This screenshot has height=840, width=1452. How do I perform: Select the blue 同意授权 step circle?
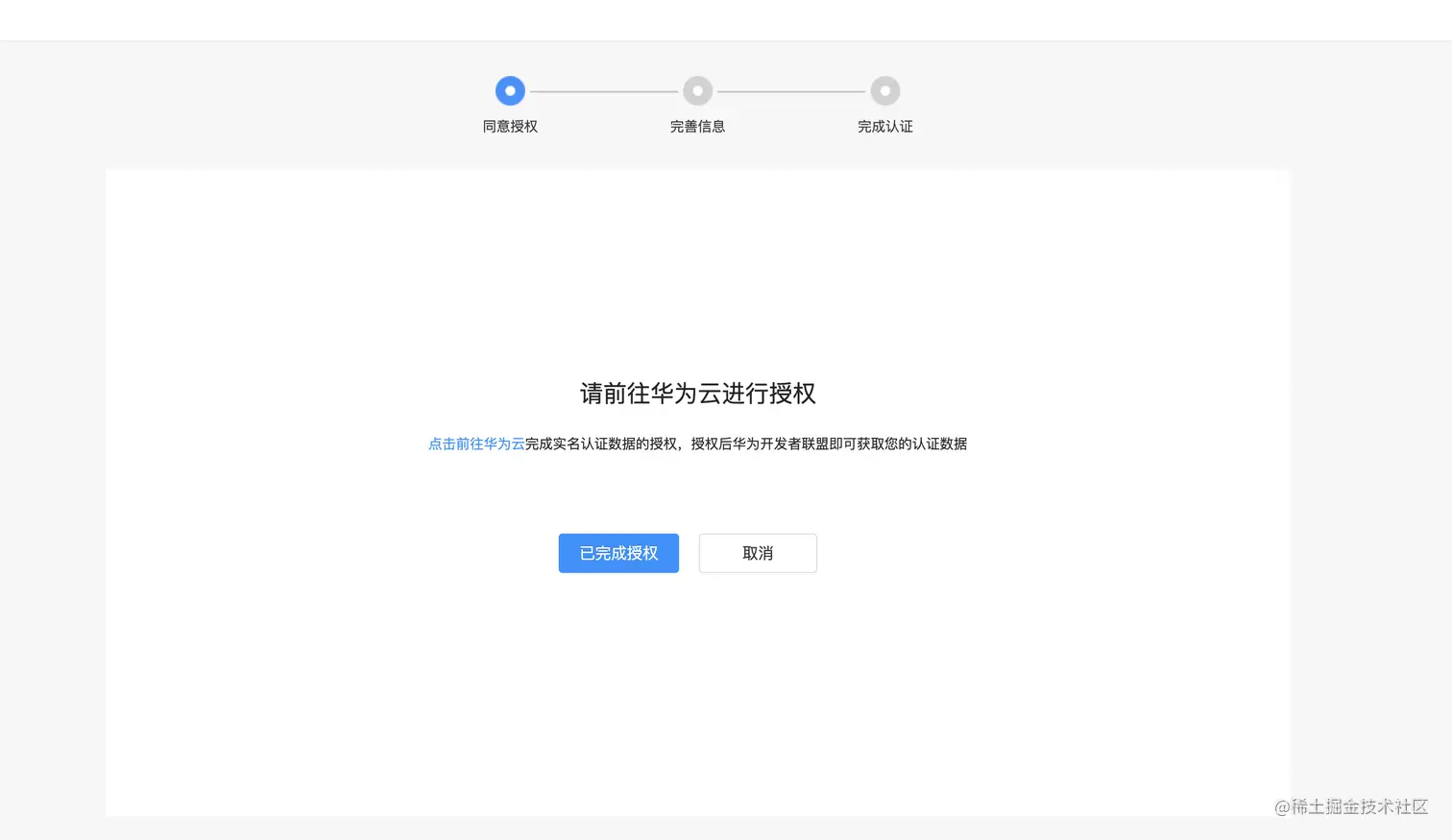click(510, 91)
